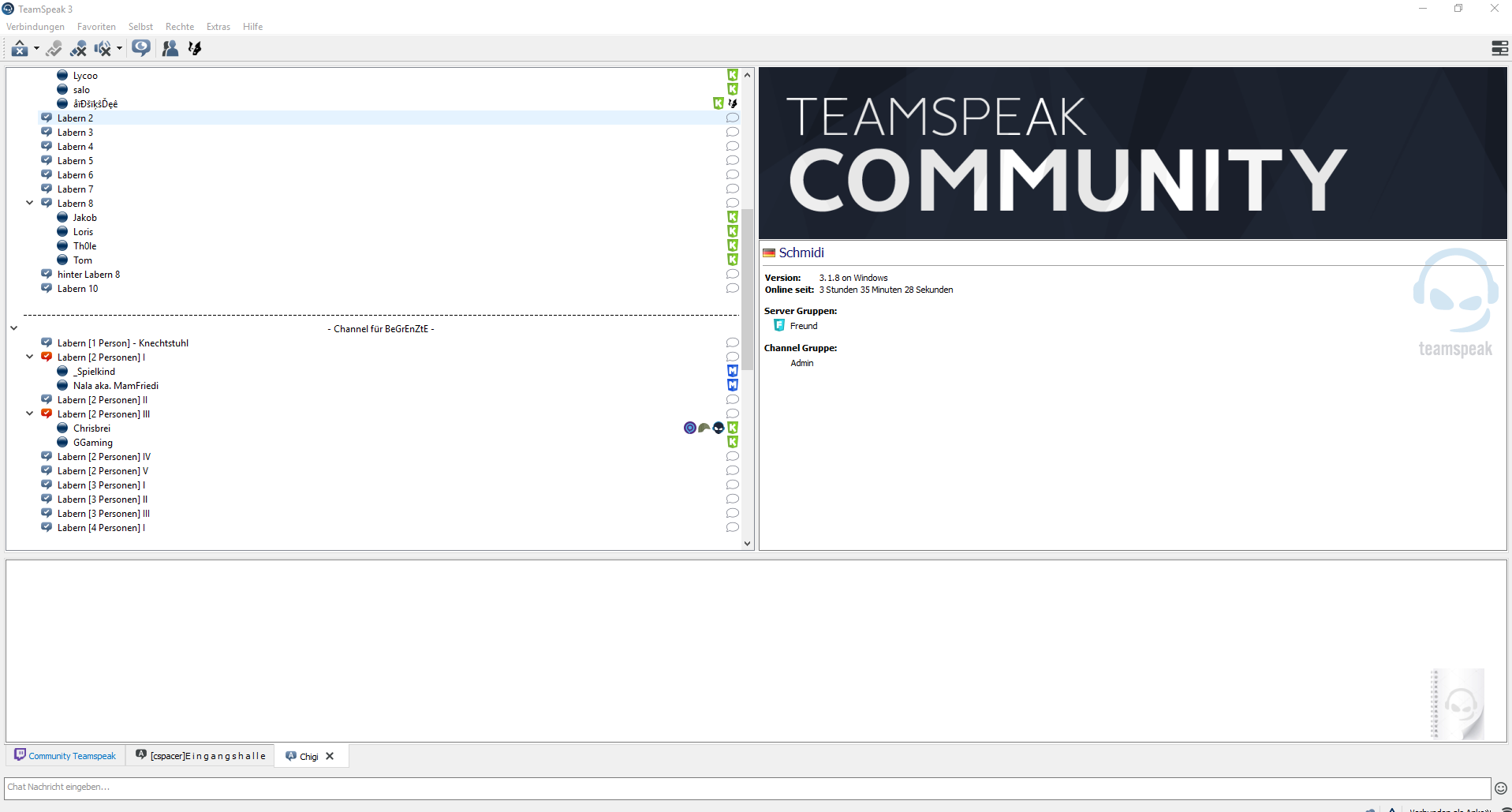
Task: Click the Admin channel group text
Action: 802,363
